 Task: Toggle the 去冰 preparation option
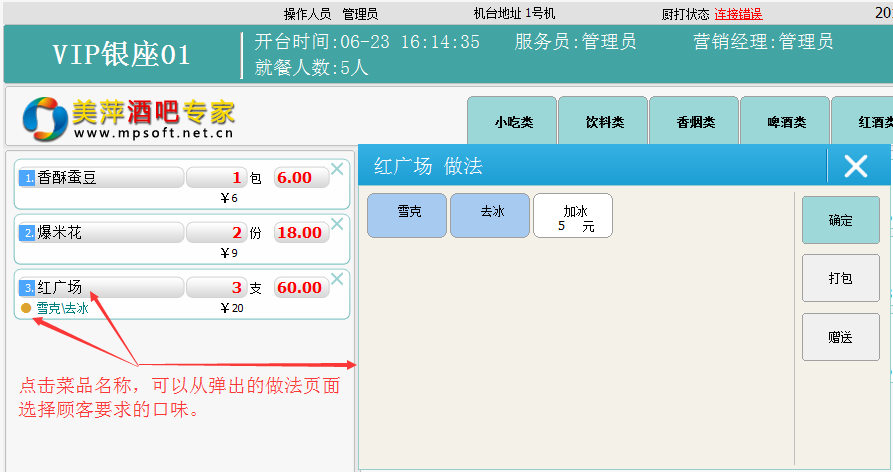pyautogui.click(x=490, y=215)
